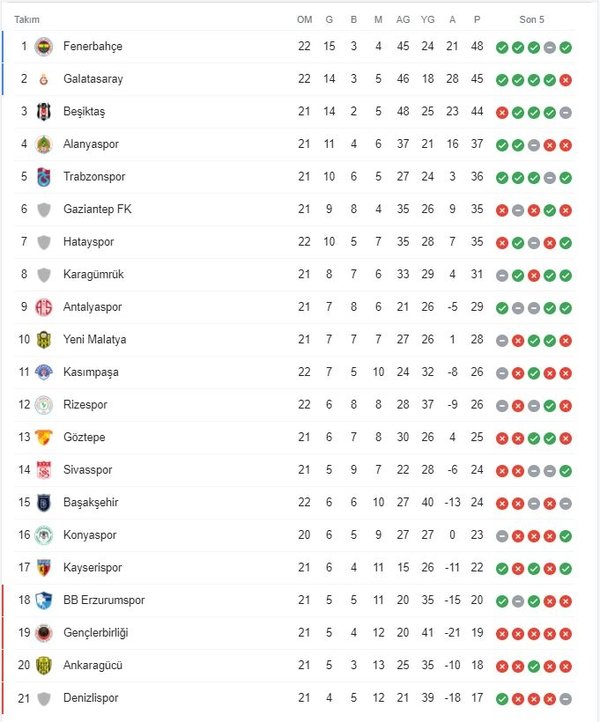Click the Galatasaray club logo
Viewport: 600px width, 722px height.
click(x=44, y=79)
